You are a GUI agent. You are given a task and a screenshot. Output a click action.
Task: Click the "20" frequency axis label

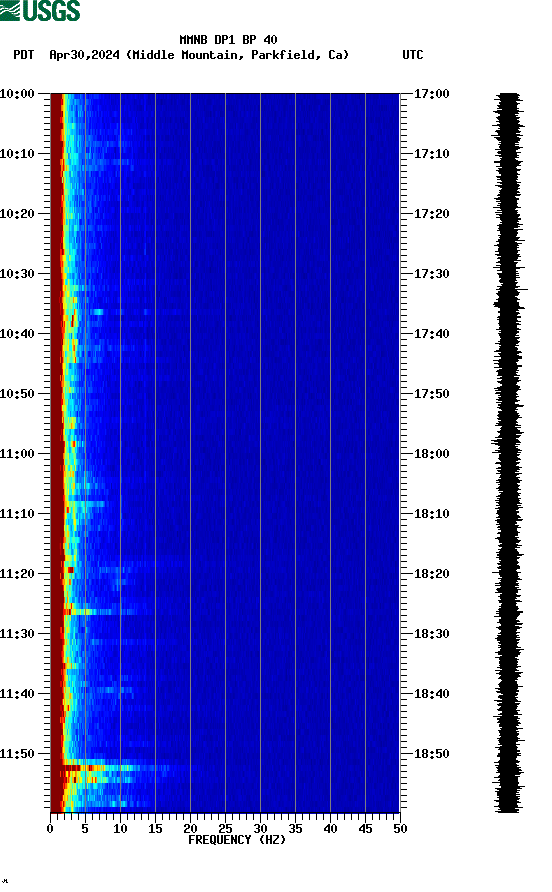point(190,829)
